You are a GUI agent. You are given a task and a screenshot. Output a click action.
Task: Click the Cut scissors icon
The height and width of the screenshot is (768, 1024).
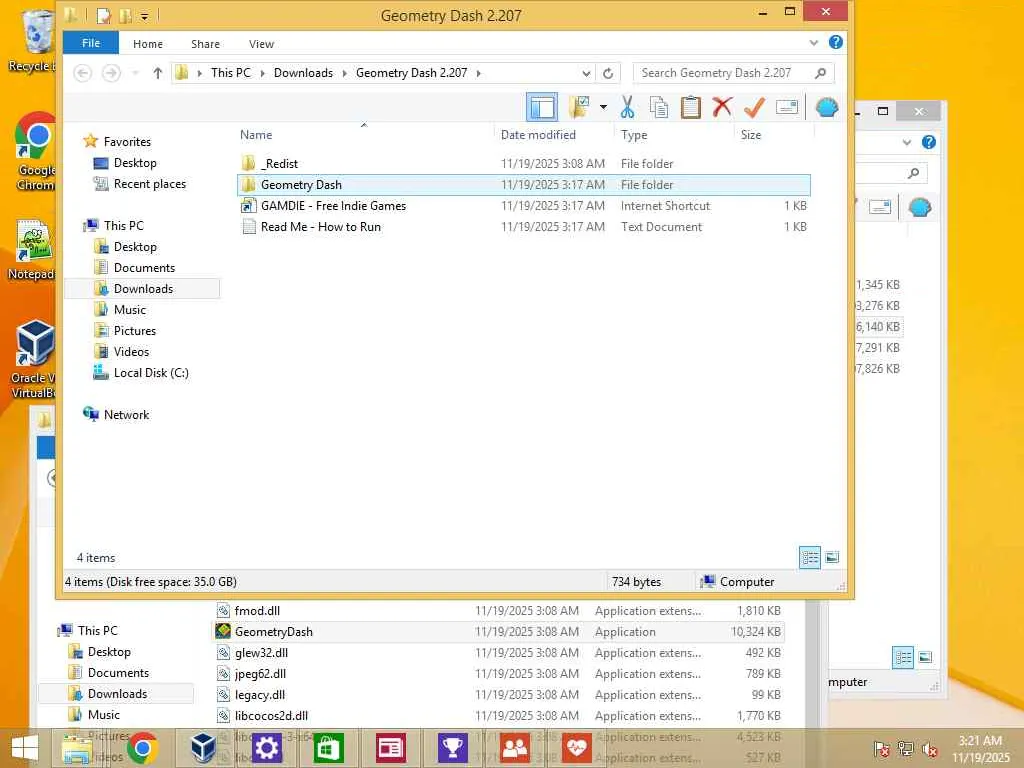click(627, 107)
